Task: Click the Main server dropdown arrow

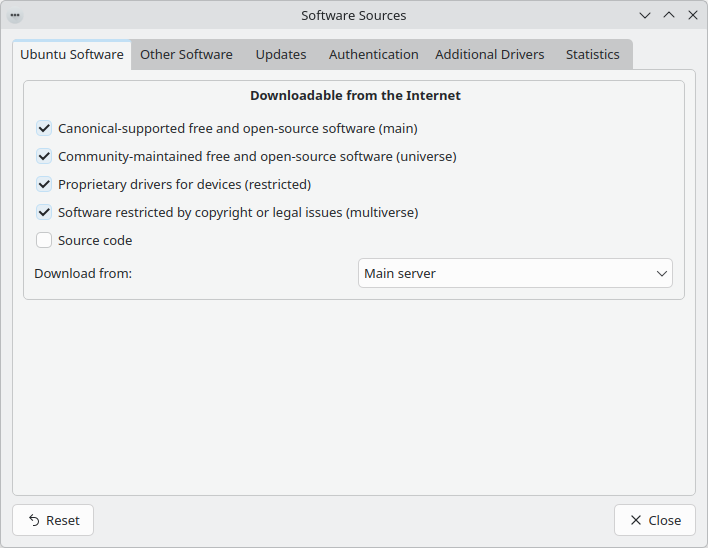Action: pyautogui.click(x=661, y=273)
